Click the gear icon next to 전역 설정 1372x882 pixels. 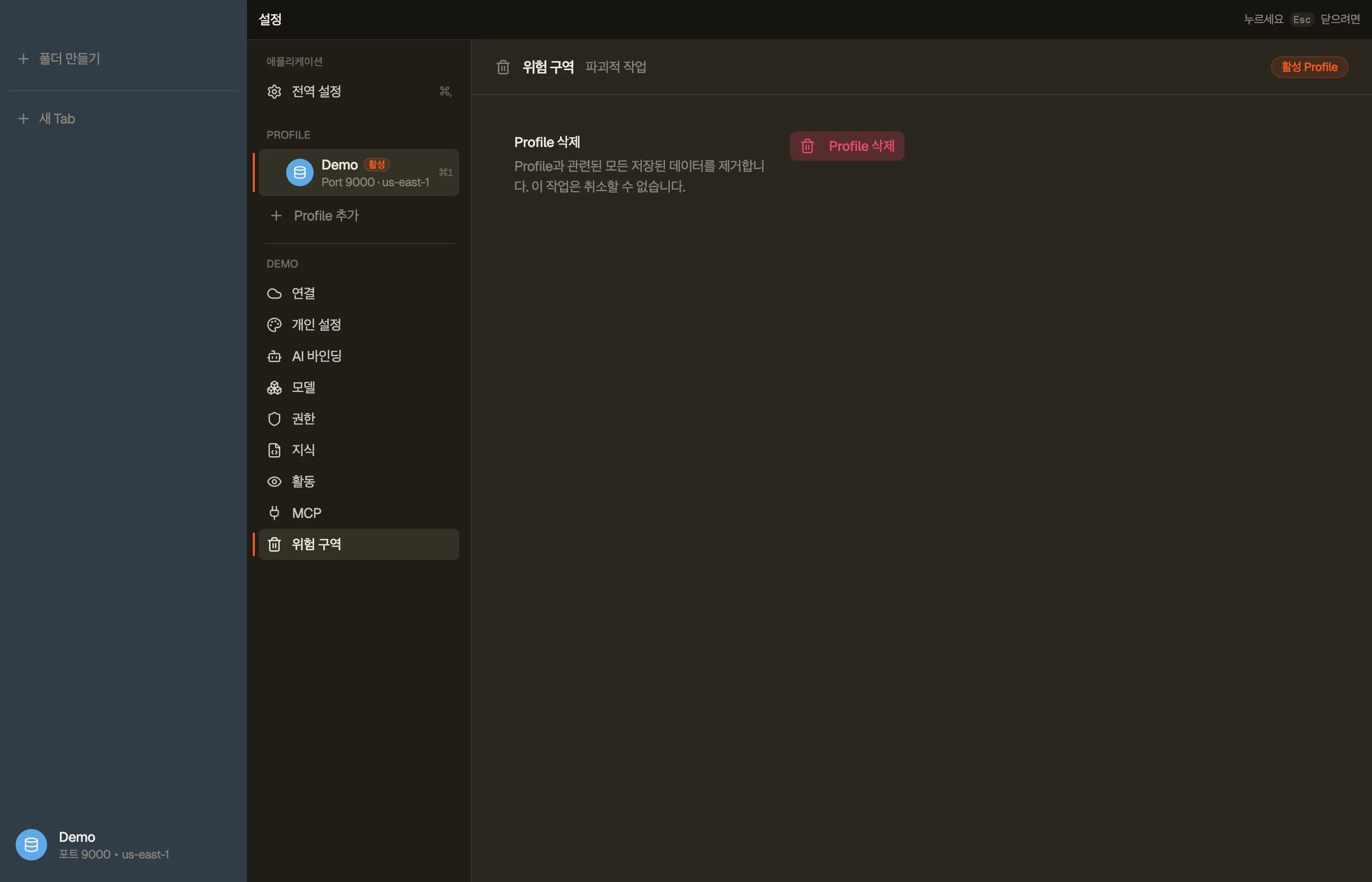274,92
